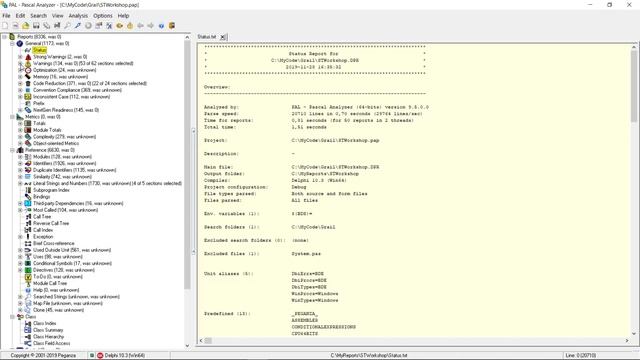Viewport: 640px width, 360px height.
Task: Select the Strong Warnings red triangle icon
Action: point(28,57)
